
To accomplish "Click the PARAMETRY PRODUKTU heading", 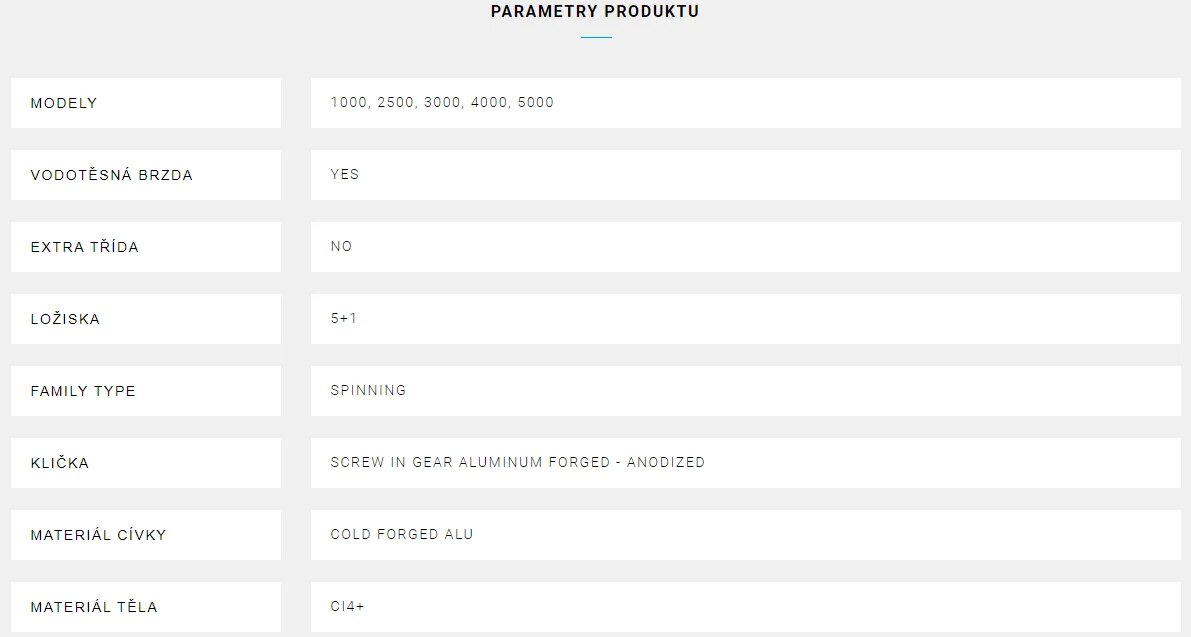I will click(x=595, y=11).
